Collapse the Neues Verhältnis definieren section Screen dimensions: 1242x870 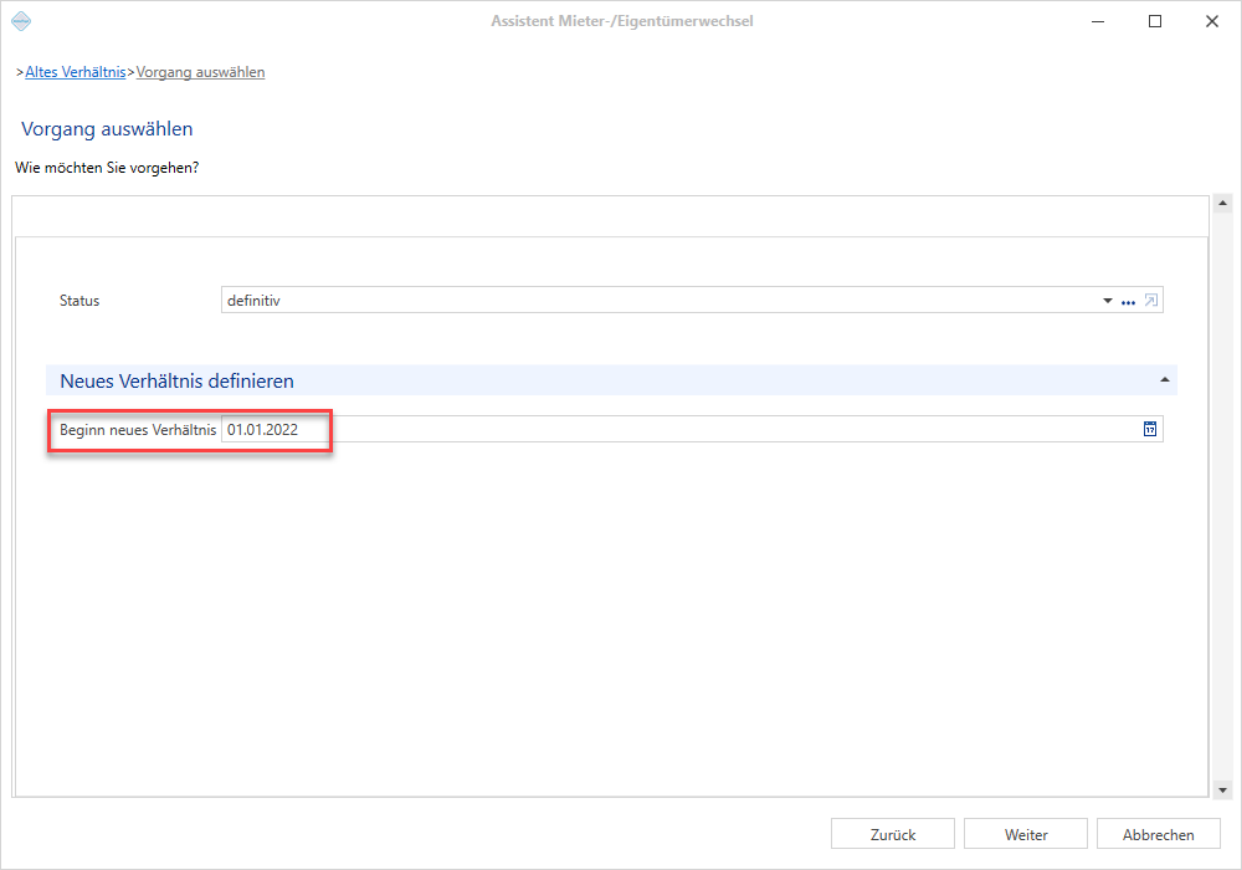pos(1164,380)
